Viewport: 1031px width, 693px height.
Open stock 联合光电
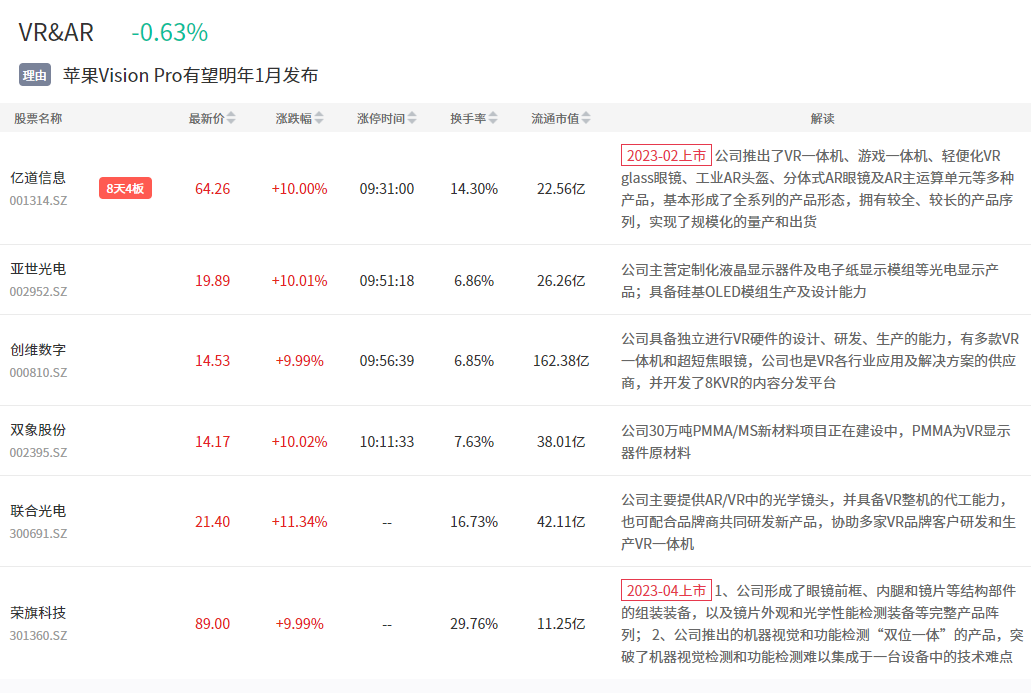(x=38, y=511)
